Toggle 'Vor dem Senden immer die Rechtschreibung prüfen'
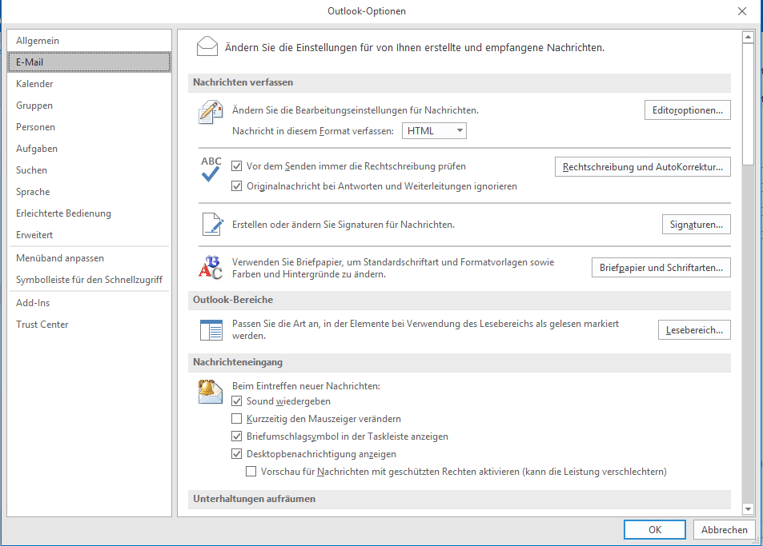 [x=236, y=166]
